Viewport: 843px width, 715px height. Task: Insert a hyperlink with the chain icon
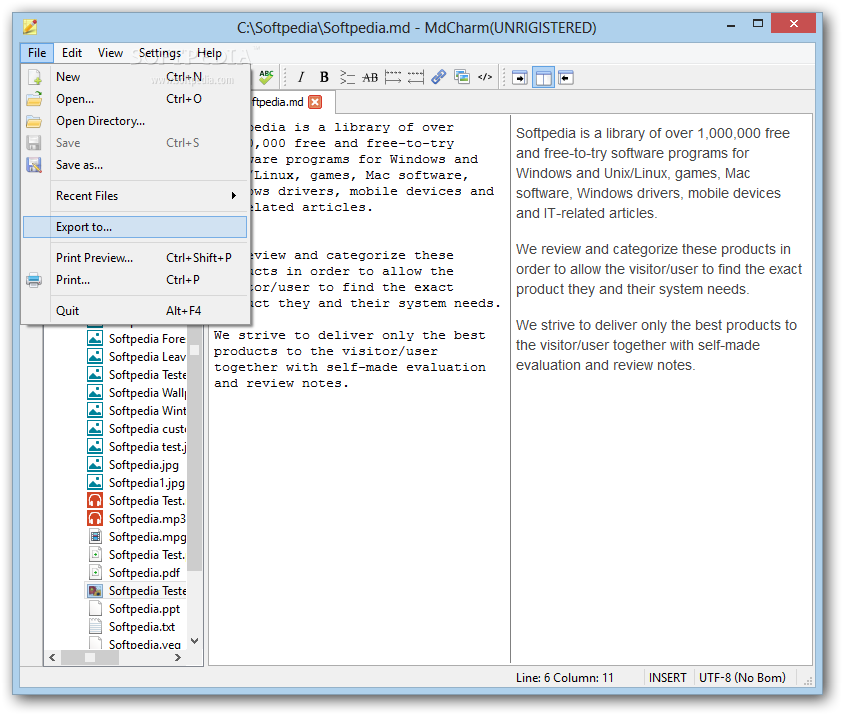(x=439, y=77)
